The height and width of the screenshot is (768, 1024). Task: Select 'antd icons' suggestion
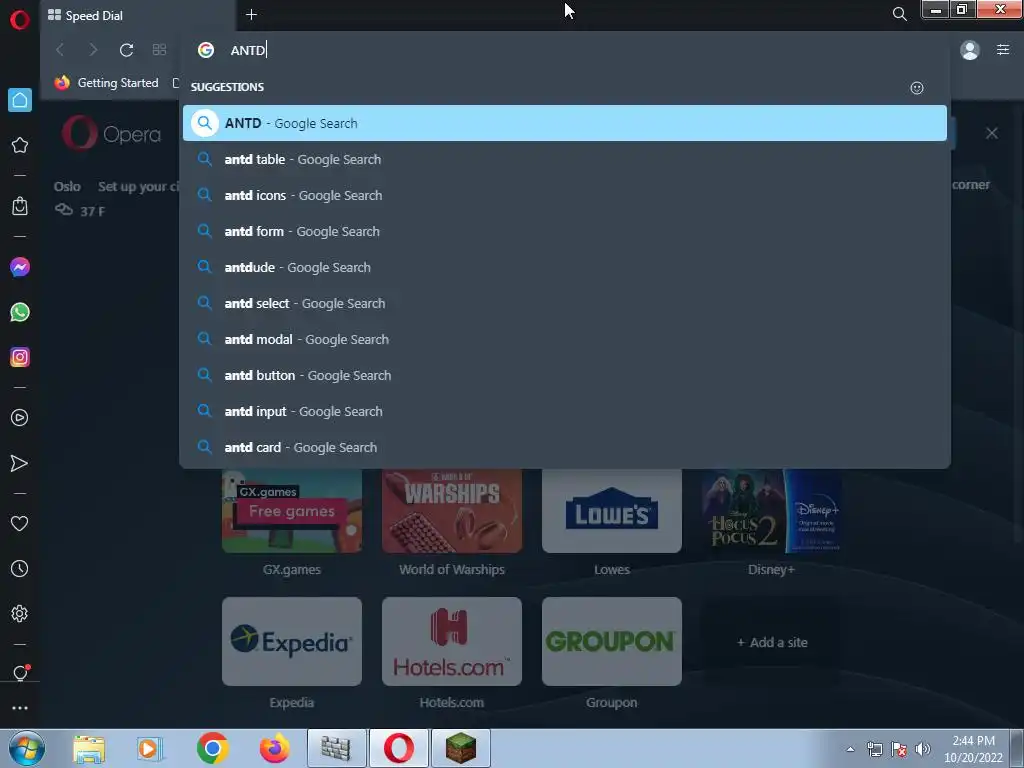(x=565, y=195)
